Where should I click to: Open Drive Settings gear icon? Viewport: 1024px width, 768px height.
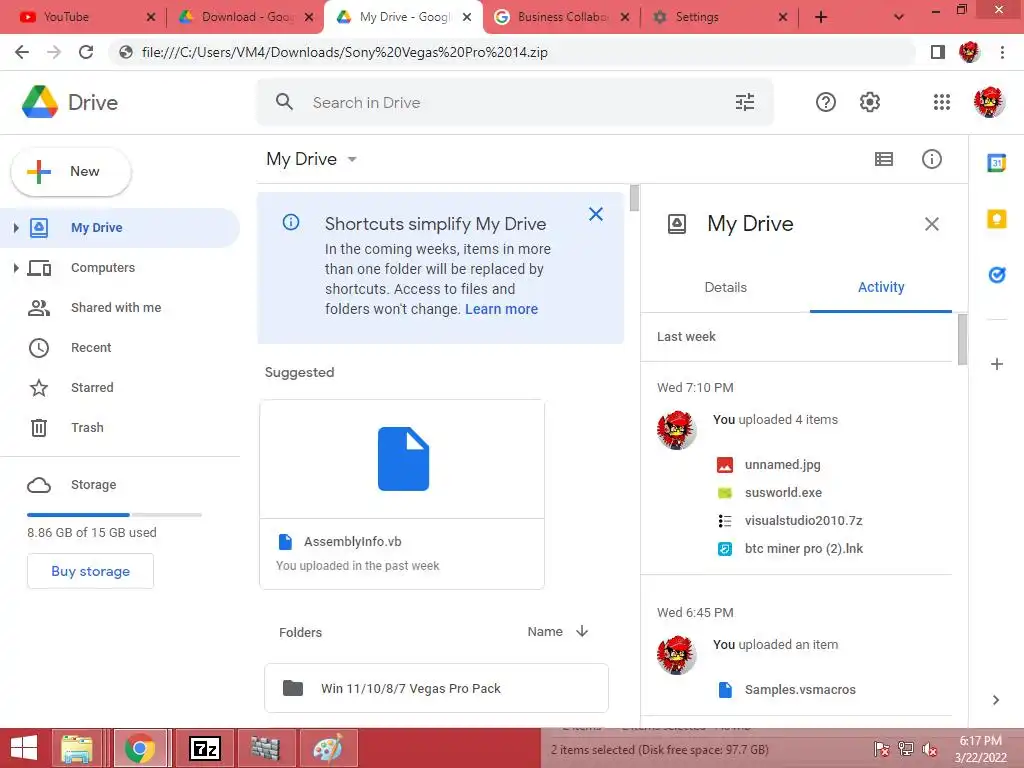pos(870,102)
